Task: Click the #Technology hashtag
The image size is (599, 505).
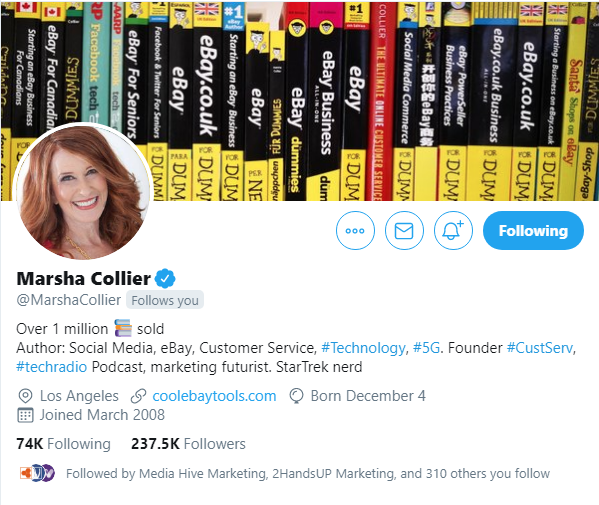Action: coord(363,348)
